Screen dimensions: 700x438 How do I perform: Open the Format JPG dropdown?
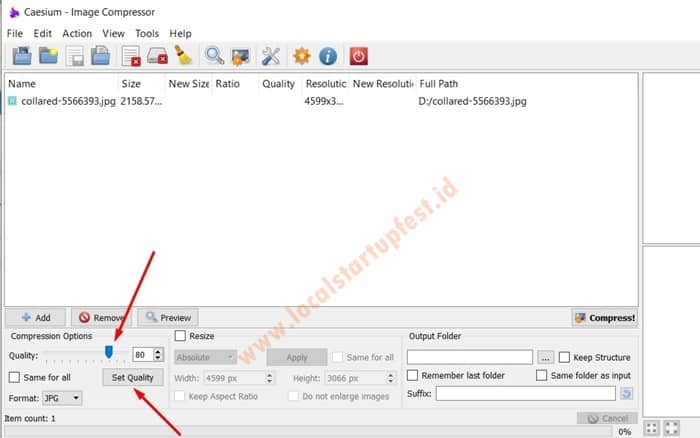[62, 398]
